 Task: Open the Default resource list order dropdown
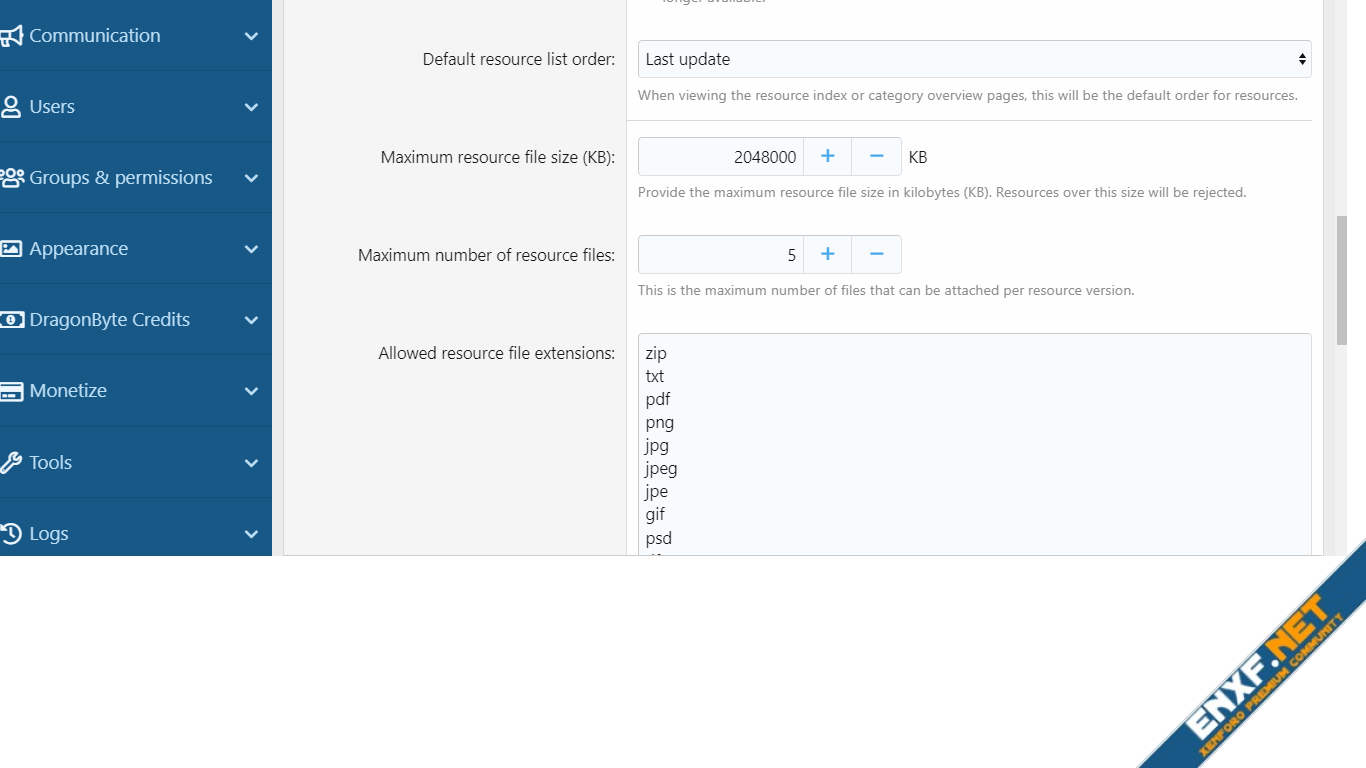click(x=974, y=59)
